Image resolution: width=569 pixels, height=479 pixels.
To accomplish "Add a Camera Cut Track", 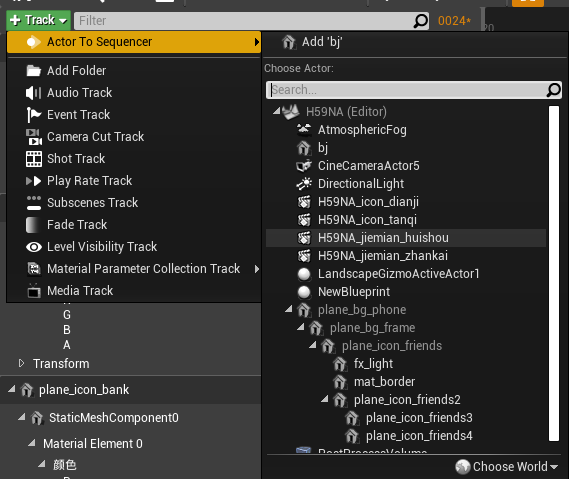I will tap(134, 137).
